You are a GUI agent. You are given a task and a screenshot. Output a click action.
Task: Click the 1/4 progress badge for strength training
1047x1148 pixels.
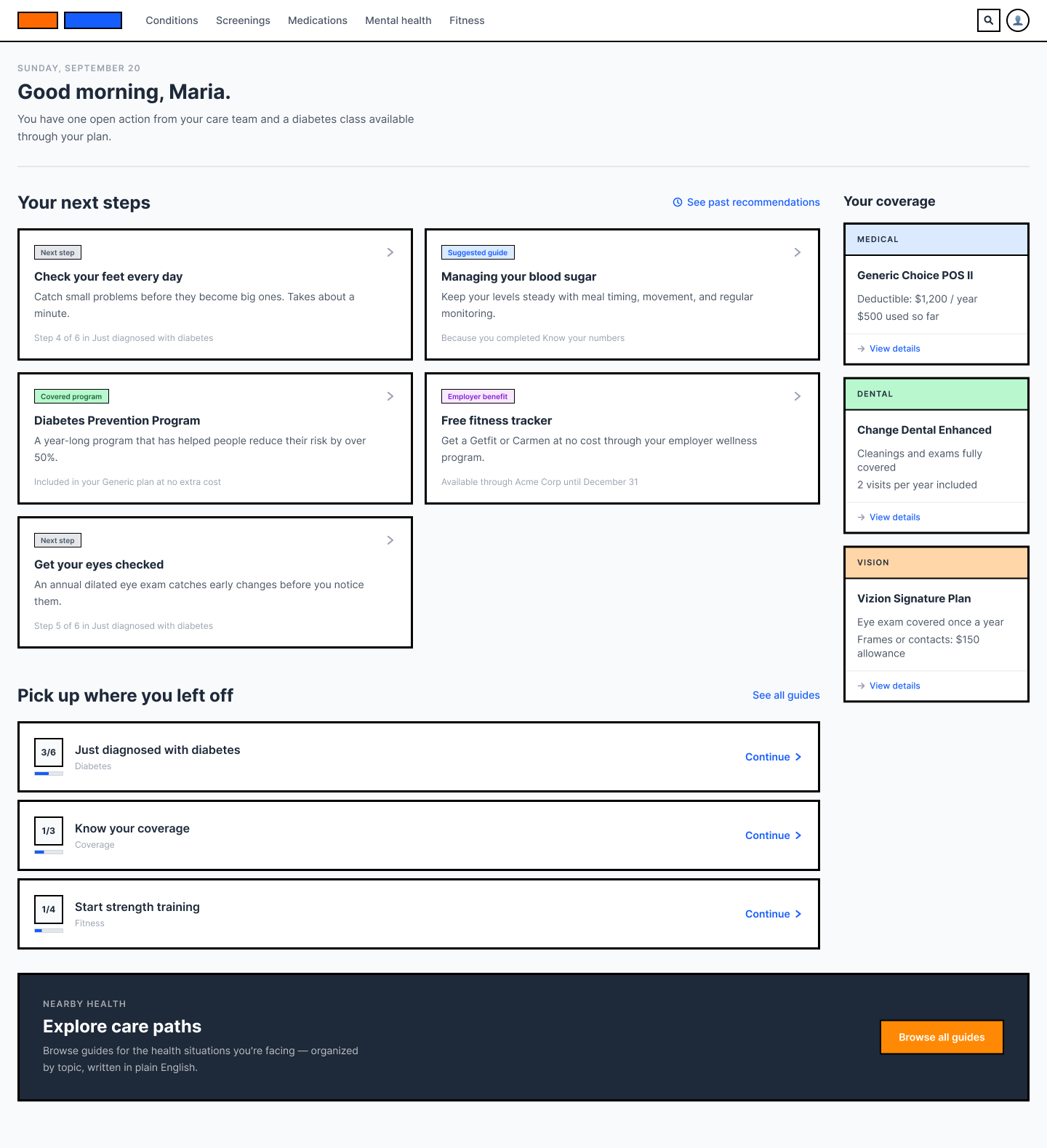[x=49, y=910]
